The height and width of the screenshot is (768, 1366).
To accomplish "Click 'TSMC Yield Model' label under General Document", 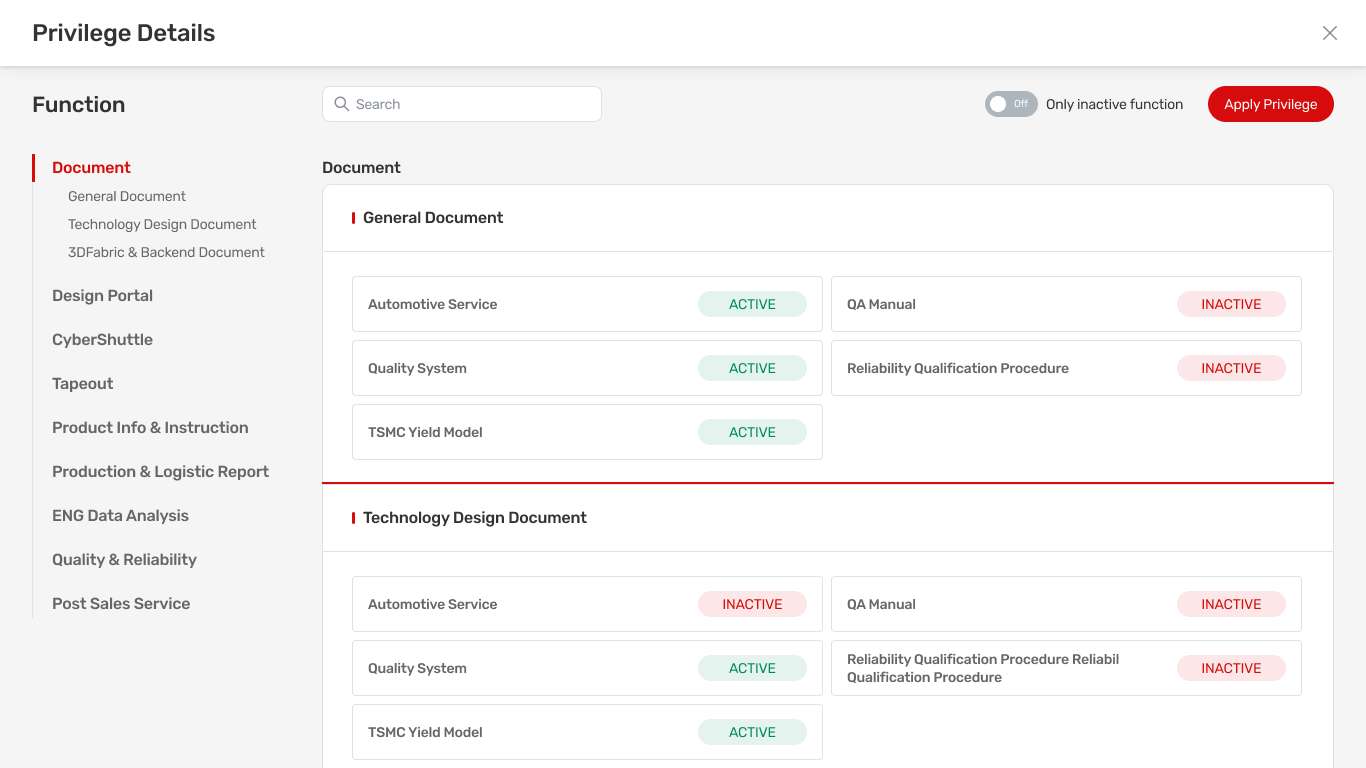I will [x=425, y=432].
